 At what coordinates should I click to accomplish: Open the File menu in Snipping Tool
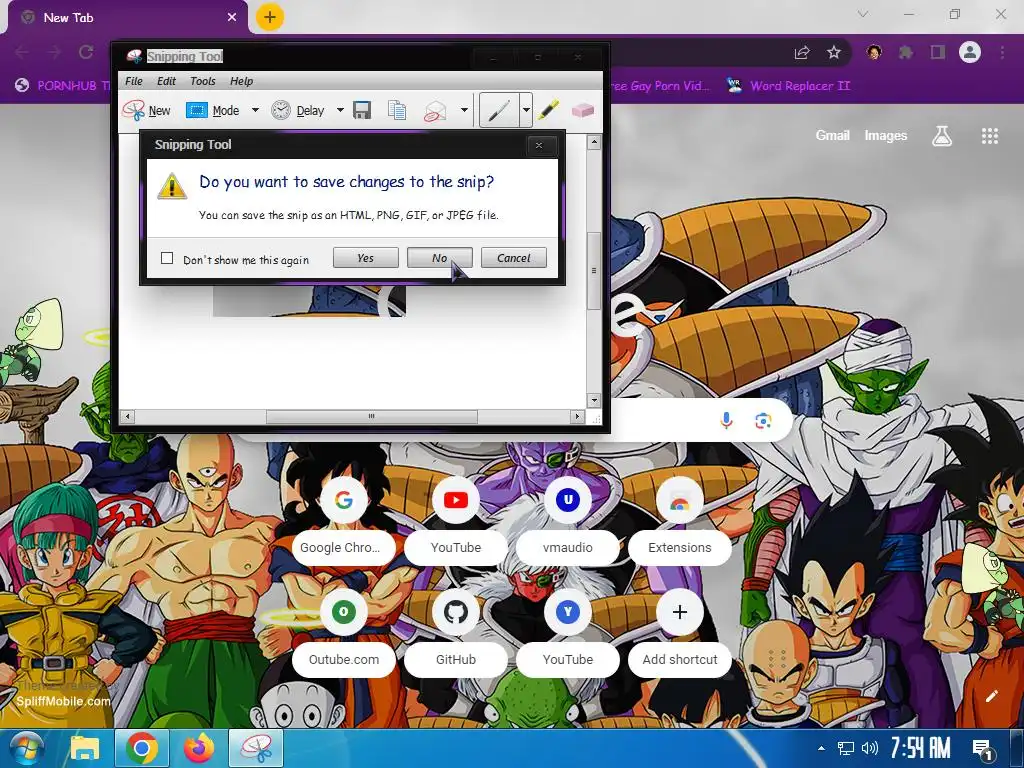[x=134, y=81]
